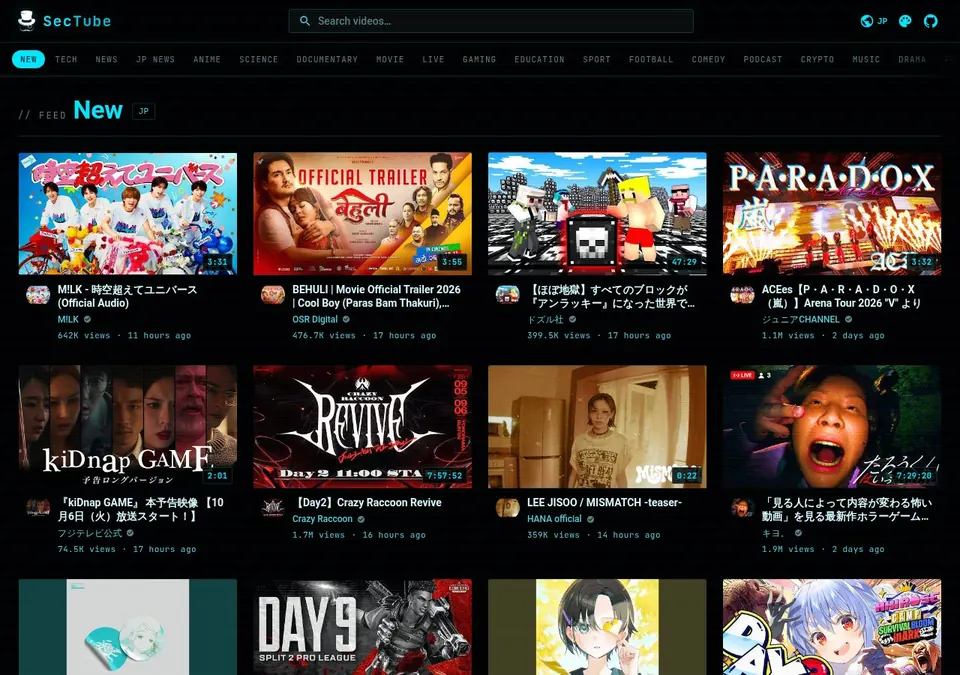The height and width of the screenshot is (675, 960).
Task: Open the Minecraft ほぼ地獄 video thumbnail
Action: tap(597, 214)
